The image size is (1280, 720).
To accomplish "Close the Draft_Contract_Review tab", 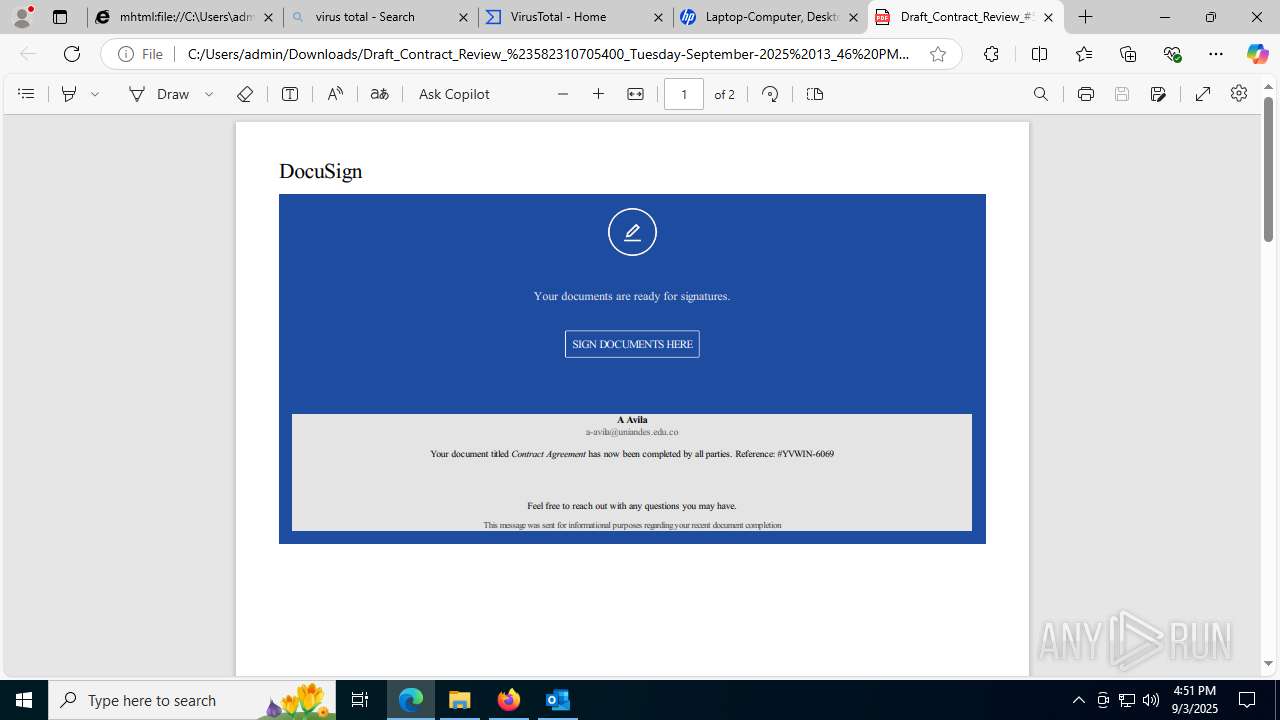I will [1048, 17].
